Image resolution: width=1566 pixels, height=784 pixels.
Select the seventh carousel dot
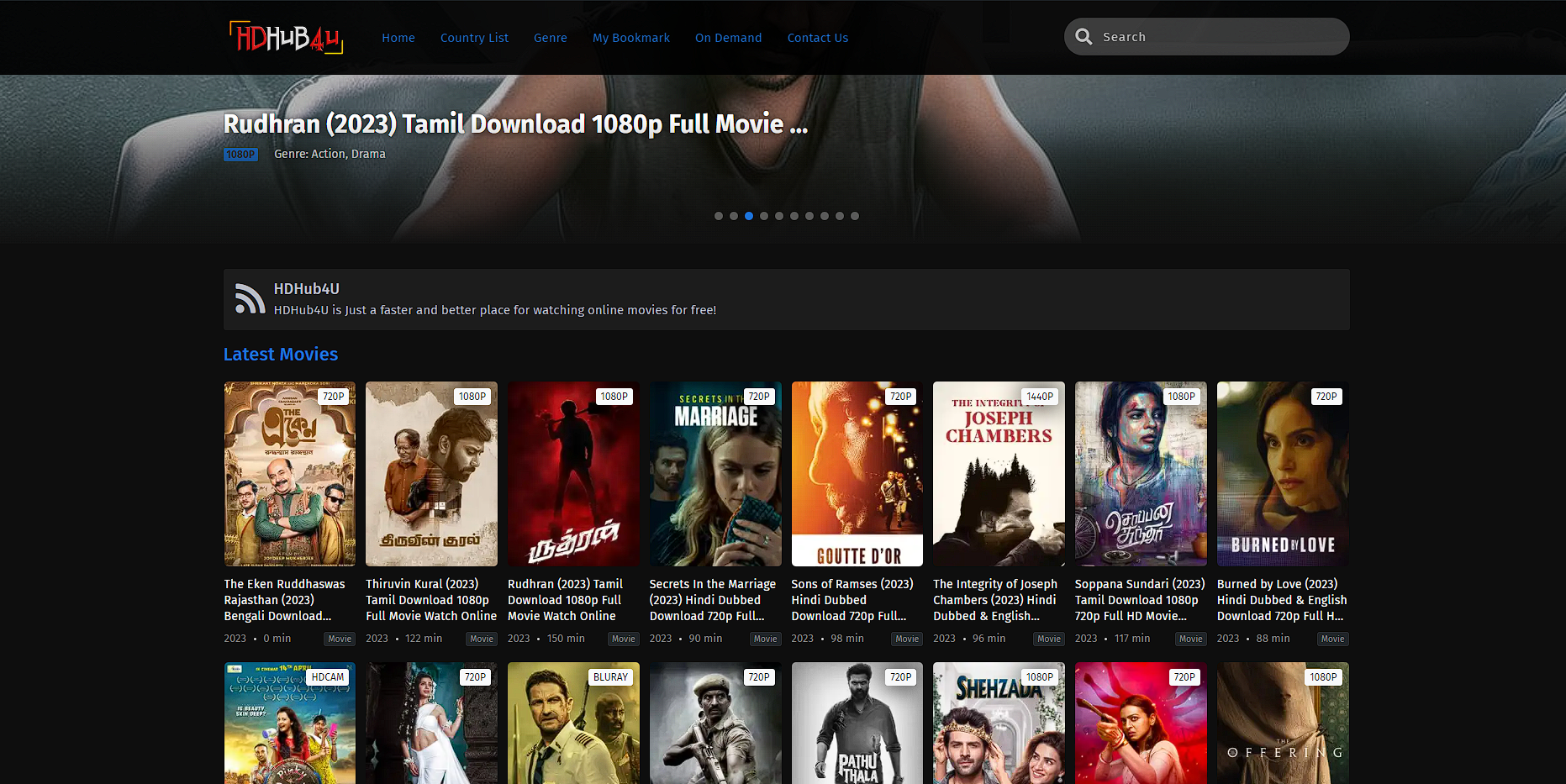809,216
